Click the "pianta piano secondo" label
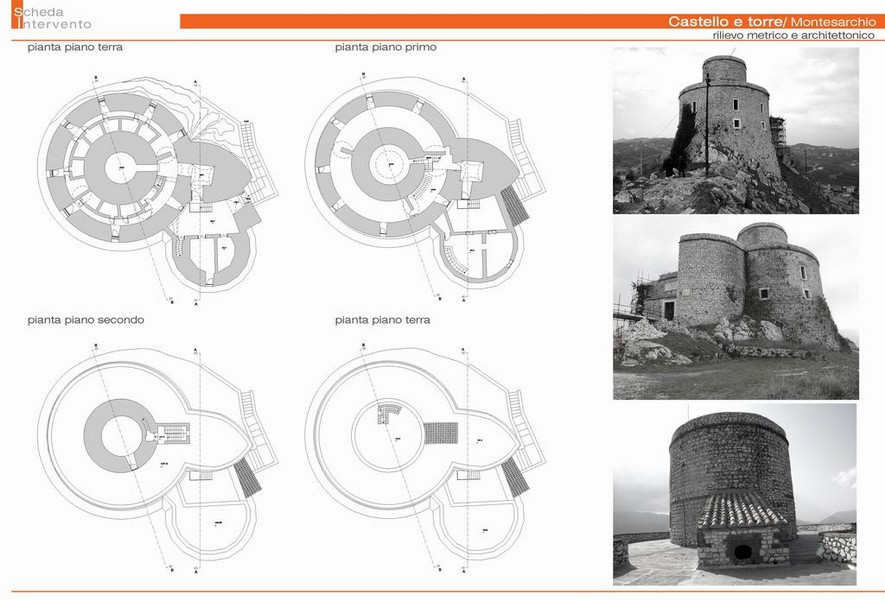This screenshot has height=600, width=885. point(86,320)
